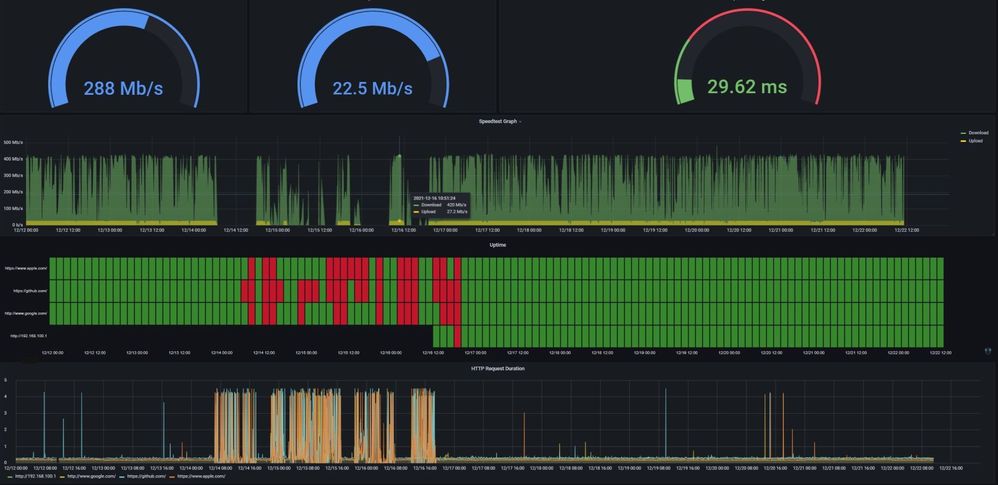
Task: Open the Speedtest Graph panel title menu
Action: [x=500, y=121]
